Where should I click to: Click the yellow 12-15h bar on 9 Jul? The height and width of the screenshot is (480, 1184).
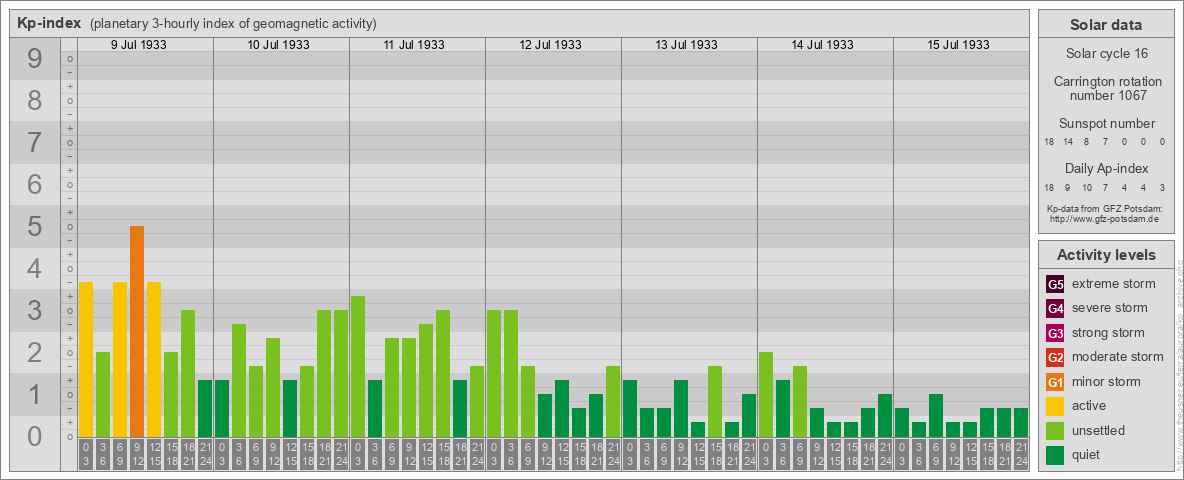click(154, 359)
